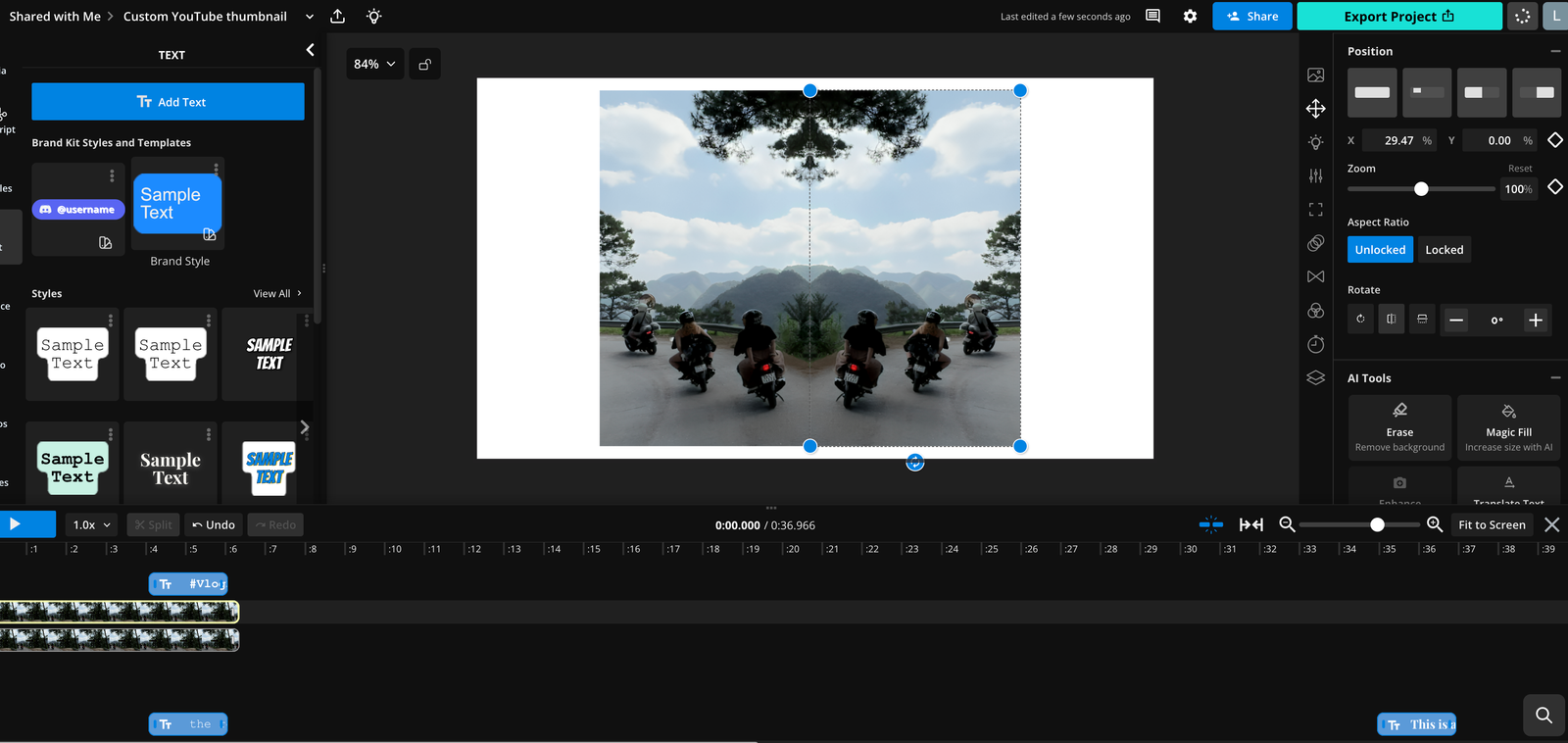Collapse the Position section

click(1555, 51)
